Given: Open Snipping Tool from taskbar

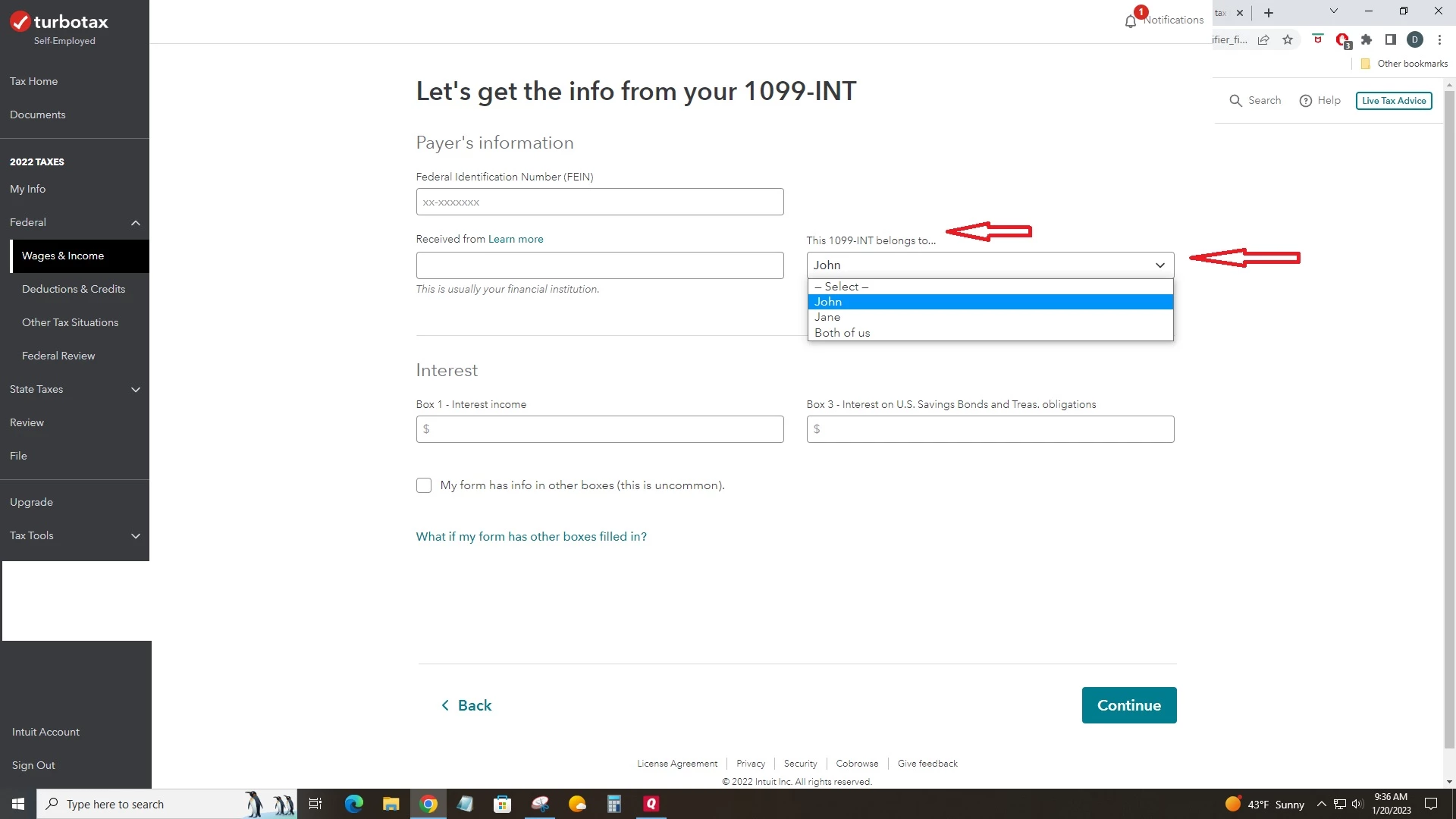Looking at the screenshot, I should (540, 804).
